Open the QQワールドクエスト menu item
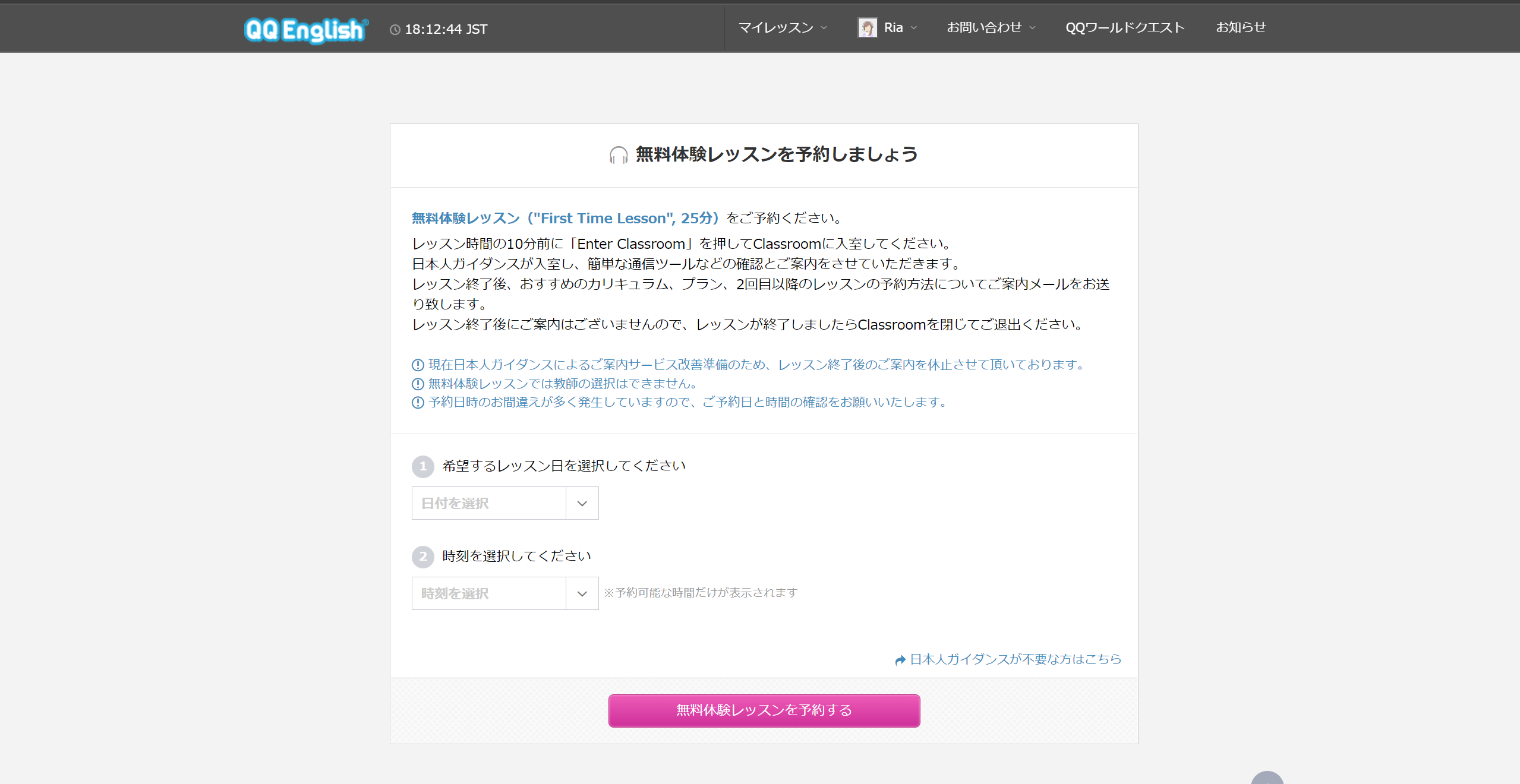 click(x=1124, y=27)
